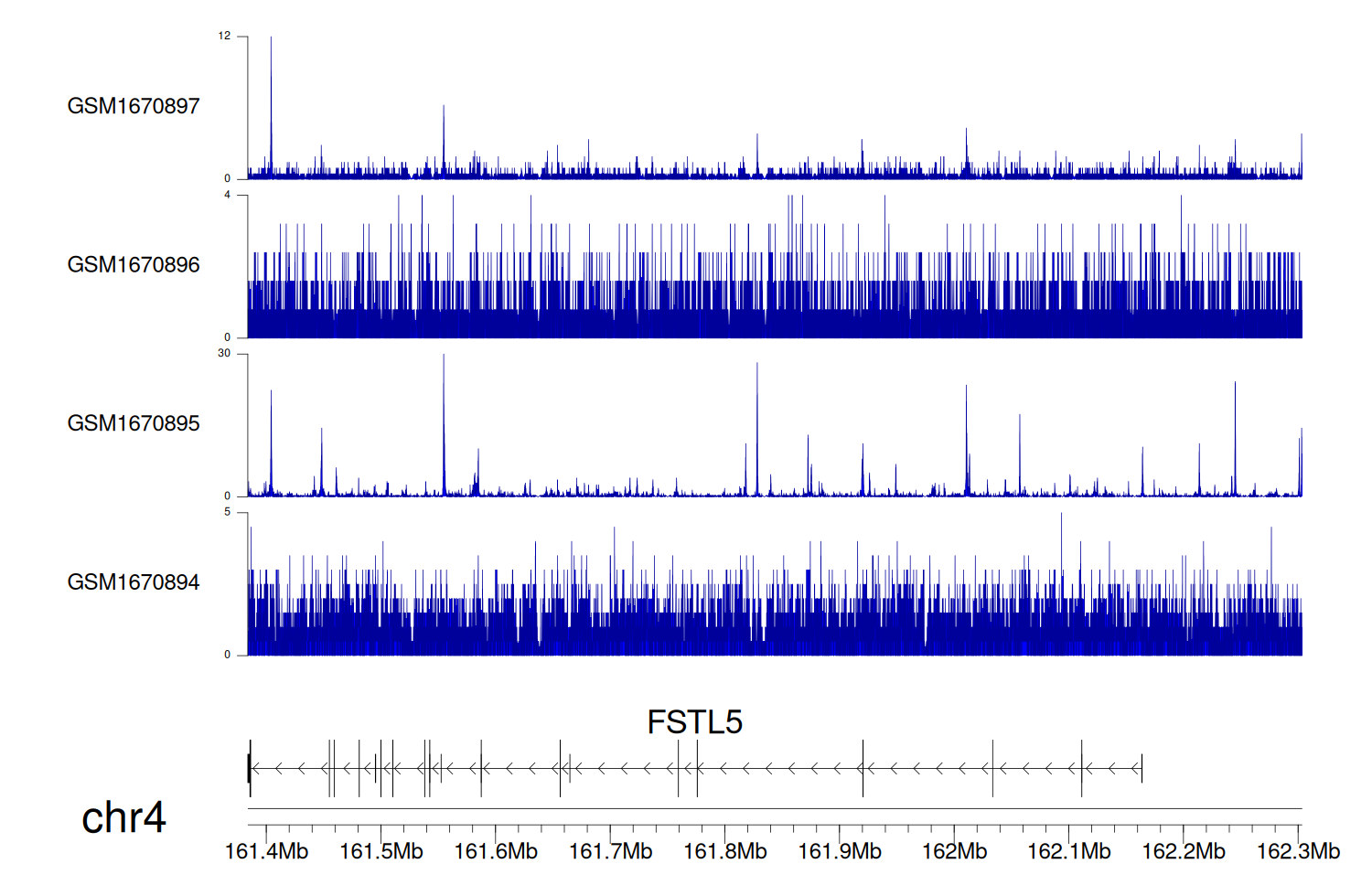Image resolution: width=1372 pixels, height=896 pixels.
Task: Click the 162.3Mb coordinate label
Action: click(1297, 851)
